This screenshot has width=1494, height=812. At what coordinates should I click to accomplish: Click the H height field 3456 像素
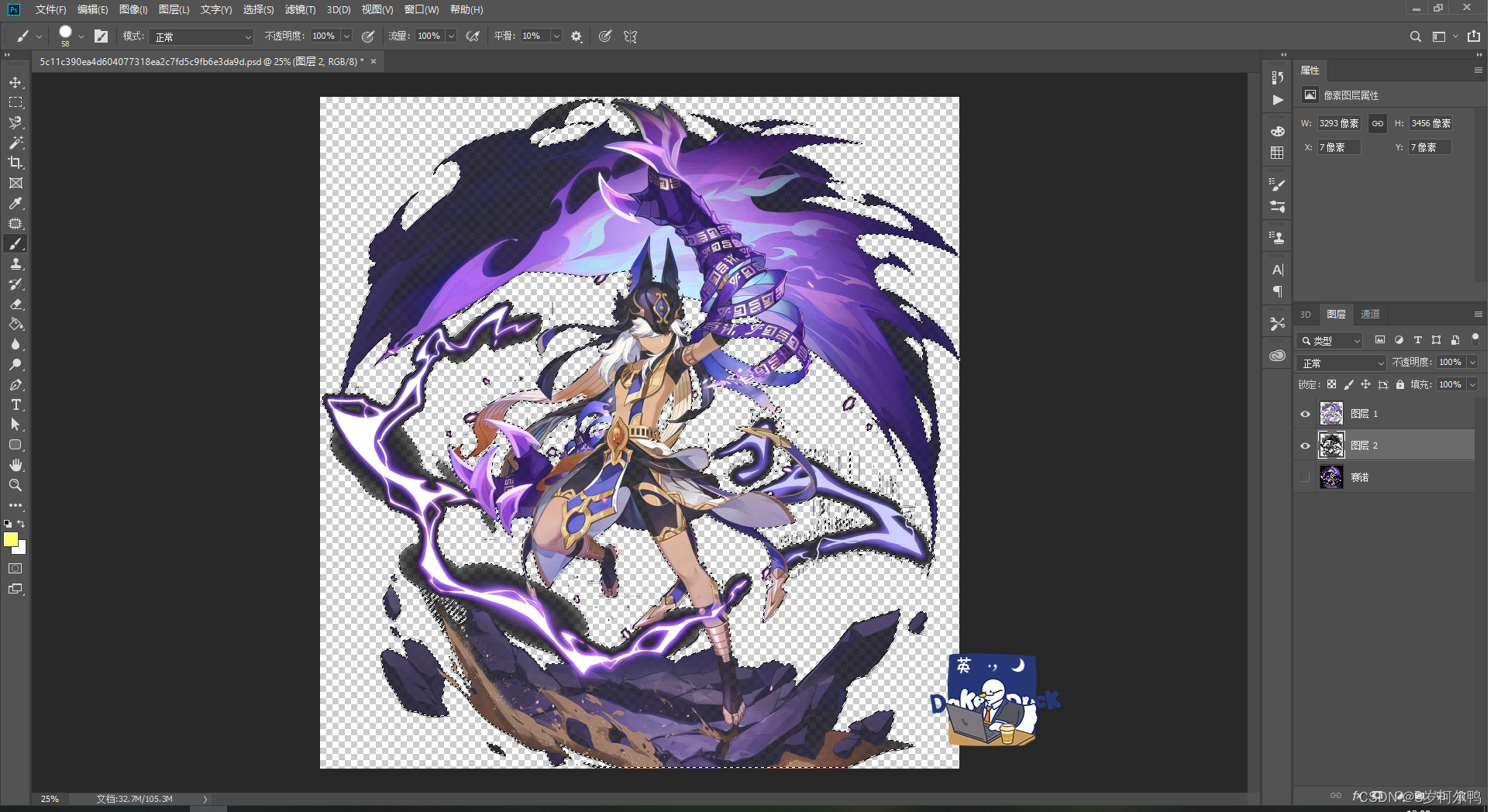1430,124
